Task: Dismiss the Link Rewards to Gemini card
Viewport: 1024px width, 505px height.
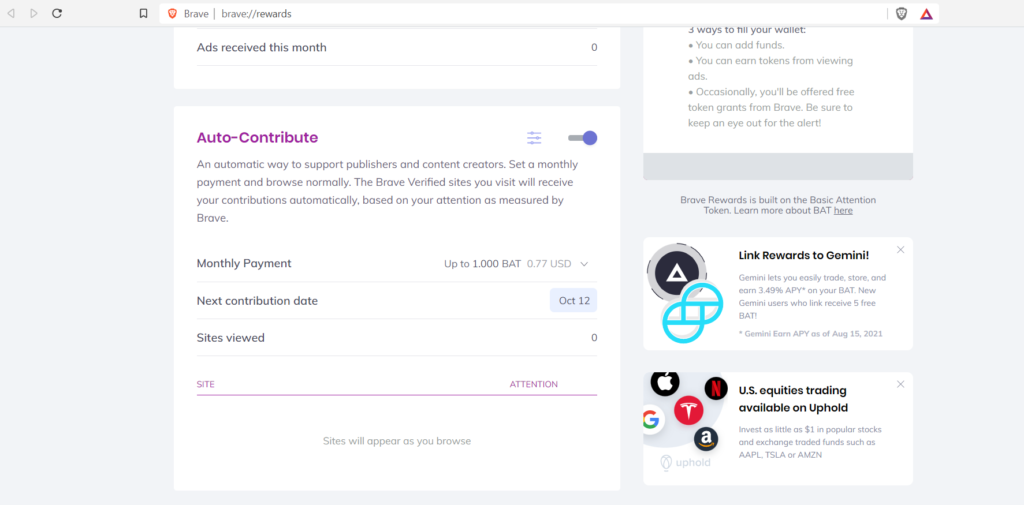Action: pyautogui.click(x=901, y=250)
